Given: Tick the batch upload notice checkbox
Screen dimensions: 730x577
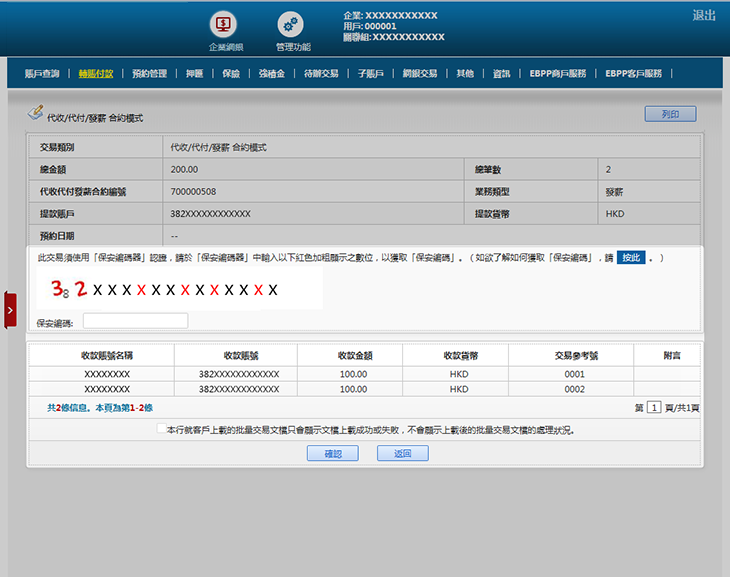Looking at the screenshot, I should pos(162,428).
